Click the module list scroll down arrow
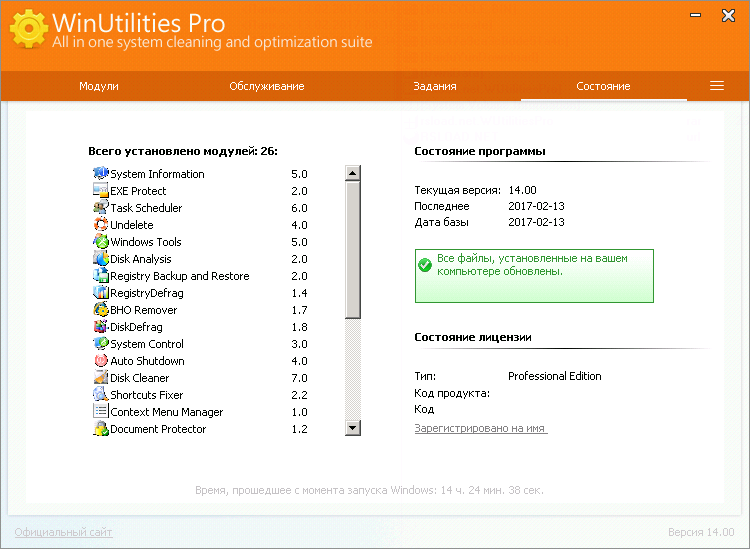The image size is (750, 549). (353, 428)
